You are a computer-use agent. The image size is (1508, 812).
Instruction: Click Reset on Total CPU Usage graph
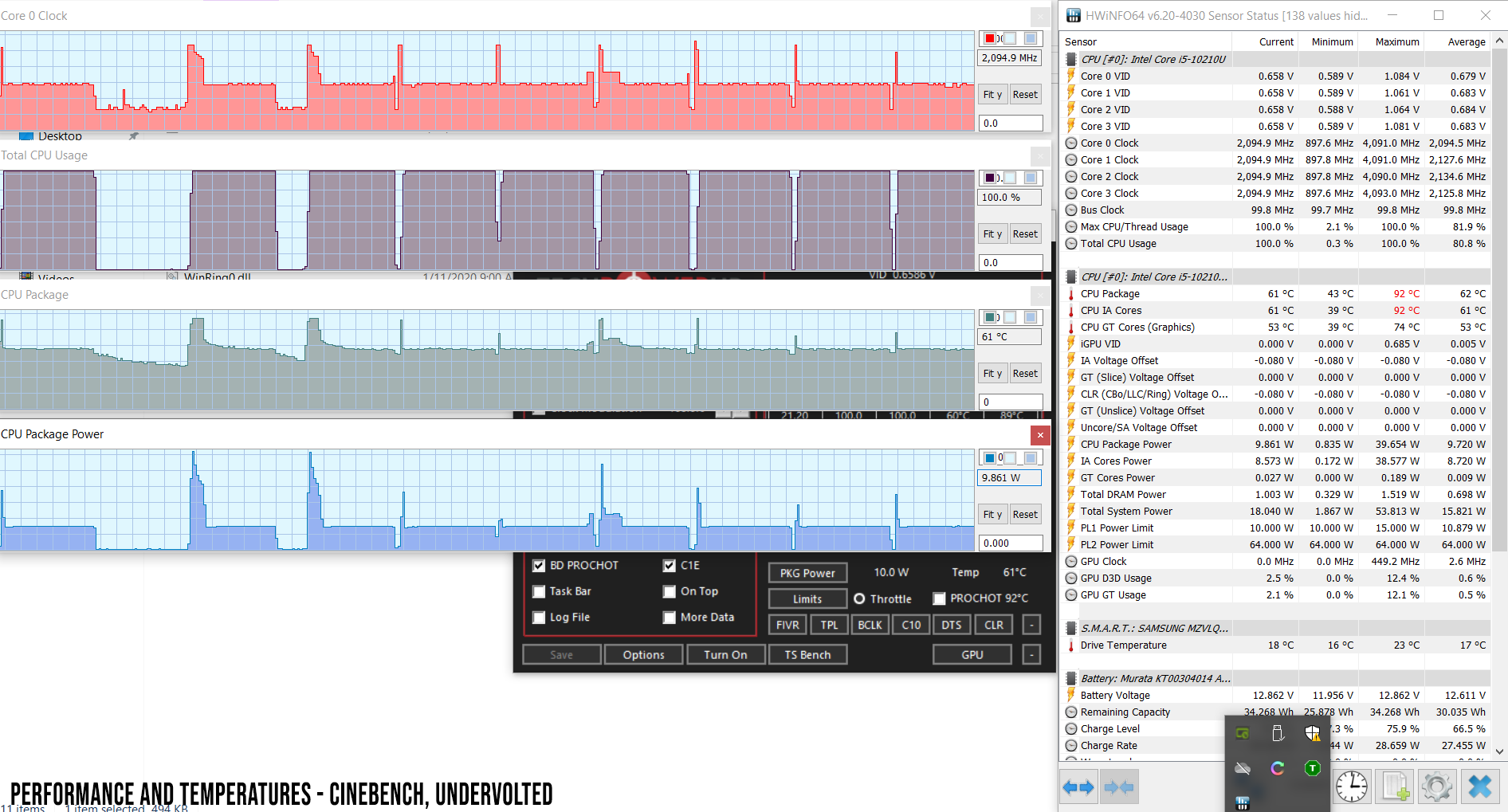1025,233
